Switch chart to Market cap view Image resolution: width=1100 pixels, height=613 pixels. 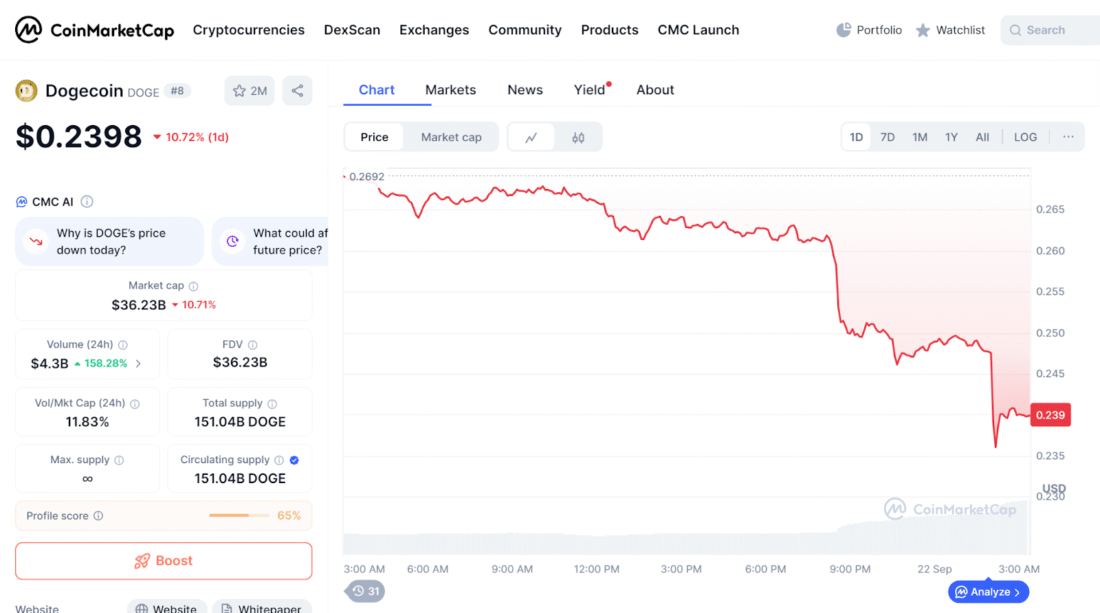pos(451,137)
